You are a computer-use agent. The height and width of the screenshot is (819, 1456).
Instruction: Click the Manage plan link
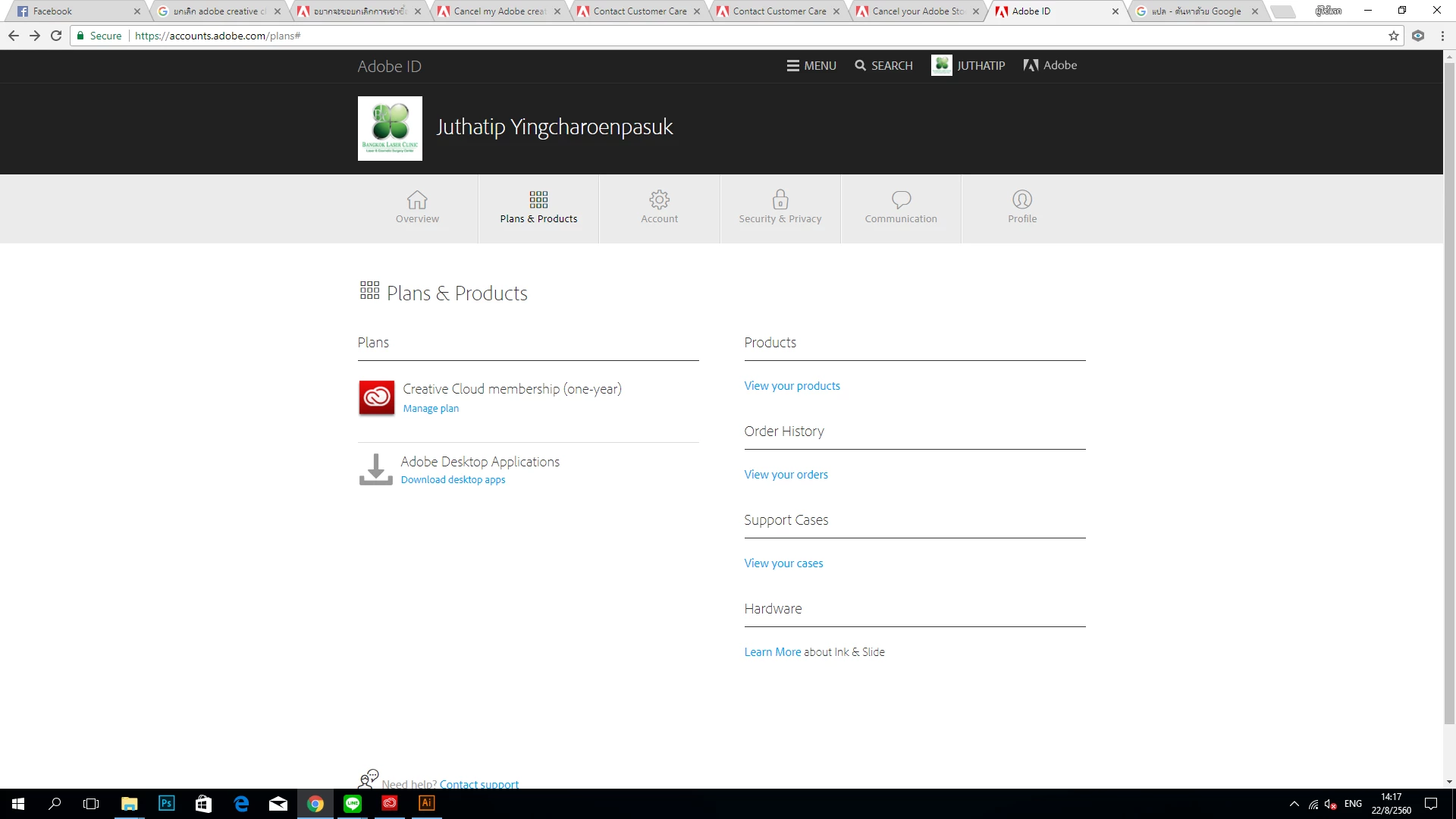pos(431,409)
